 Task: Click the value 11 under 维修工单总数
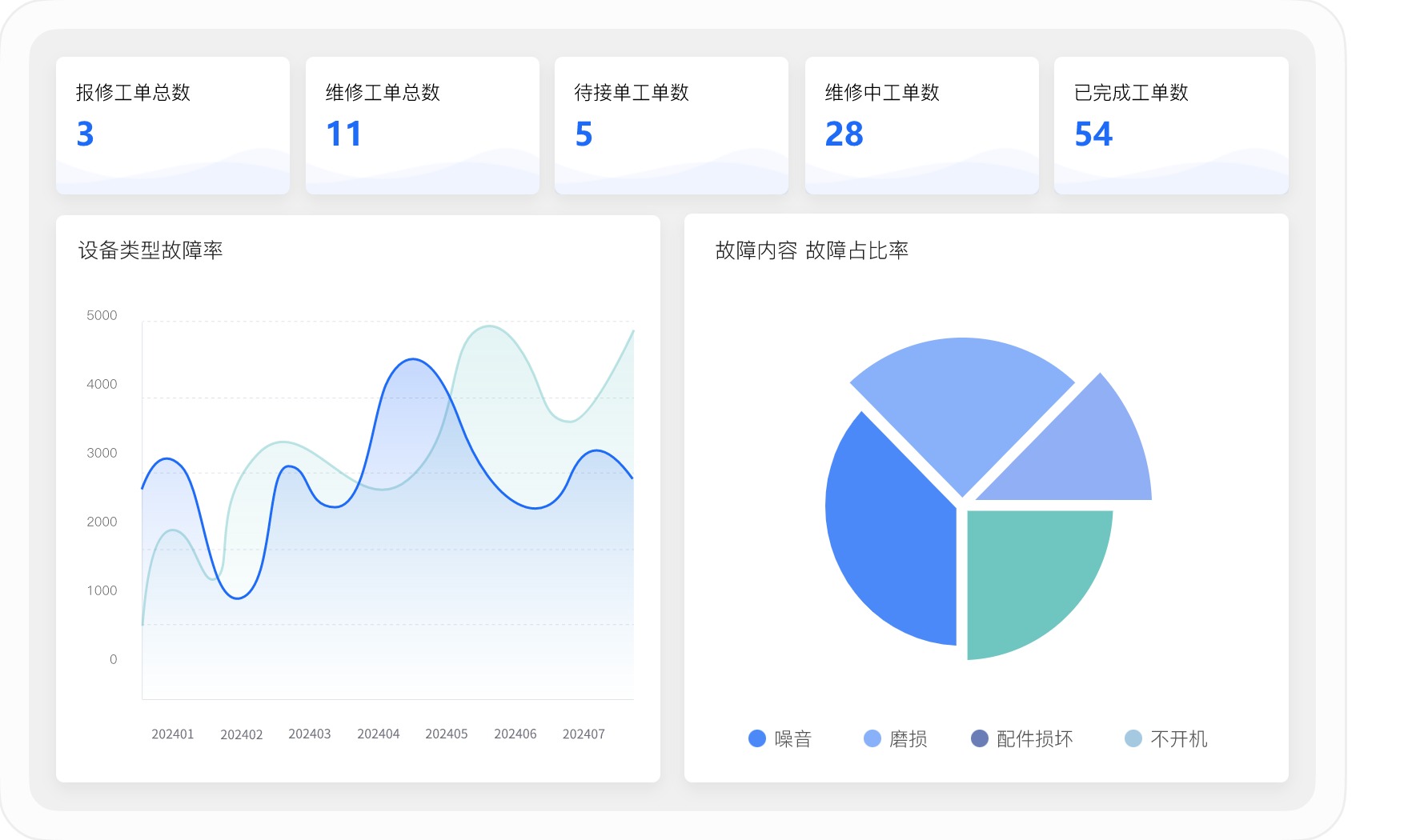click(x=344, y=134)
